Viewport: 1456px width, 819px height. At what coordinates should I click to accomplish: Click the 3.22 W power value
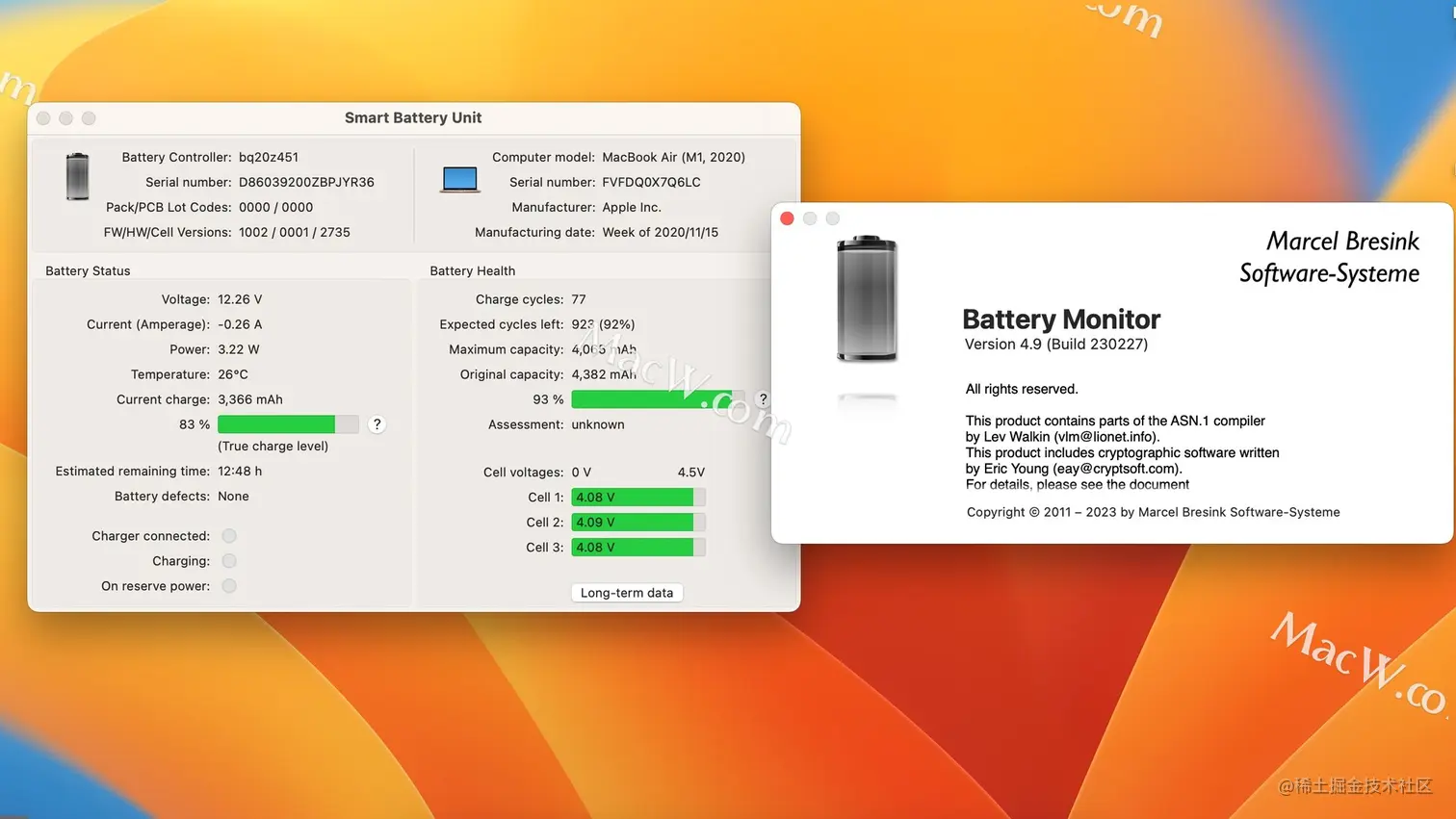click(239, 349)
